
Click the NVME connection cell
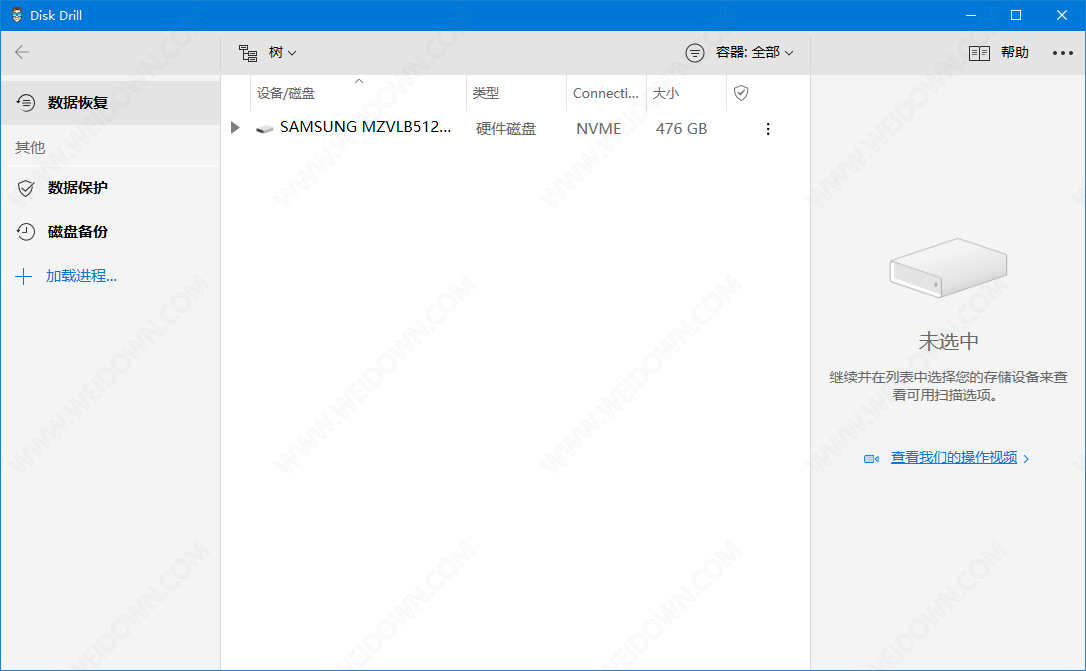click(x=598, y=129)
